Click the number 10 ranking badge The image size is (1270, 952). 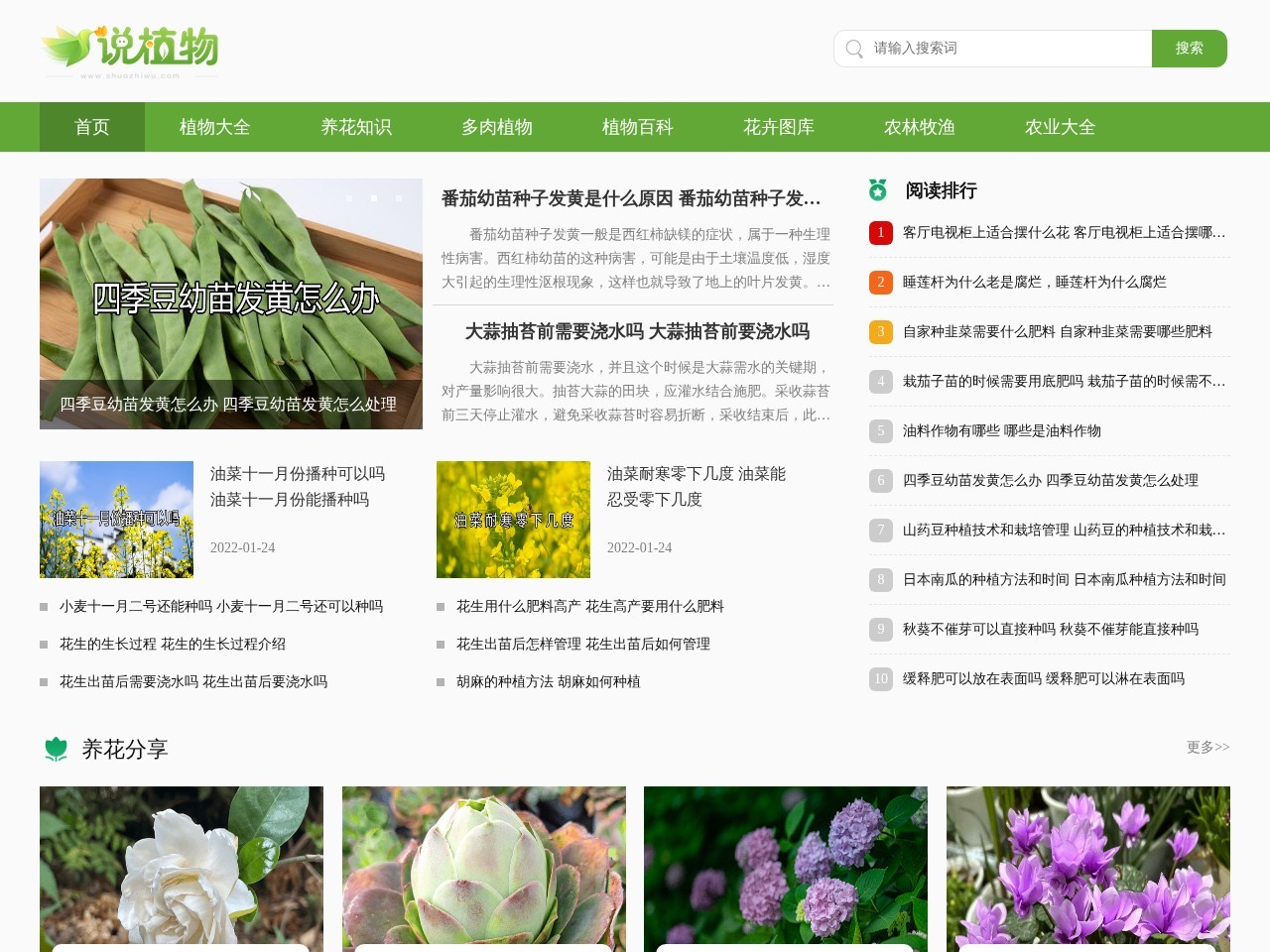click(880, 679)
